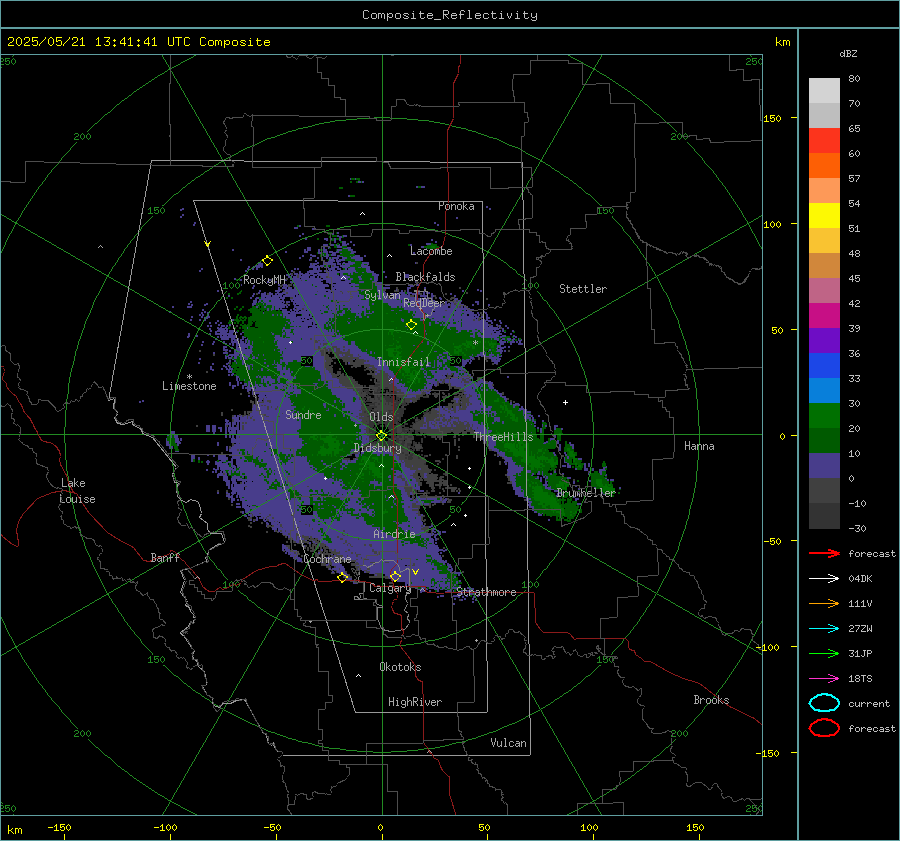Select the magenta 18TS arrow icon
The width and height of the screenshot is (900, 841).
824,678
